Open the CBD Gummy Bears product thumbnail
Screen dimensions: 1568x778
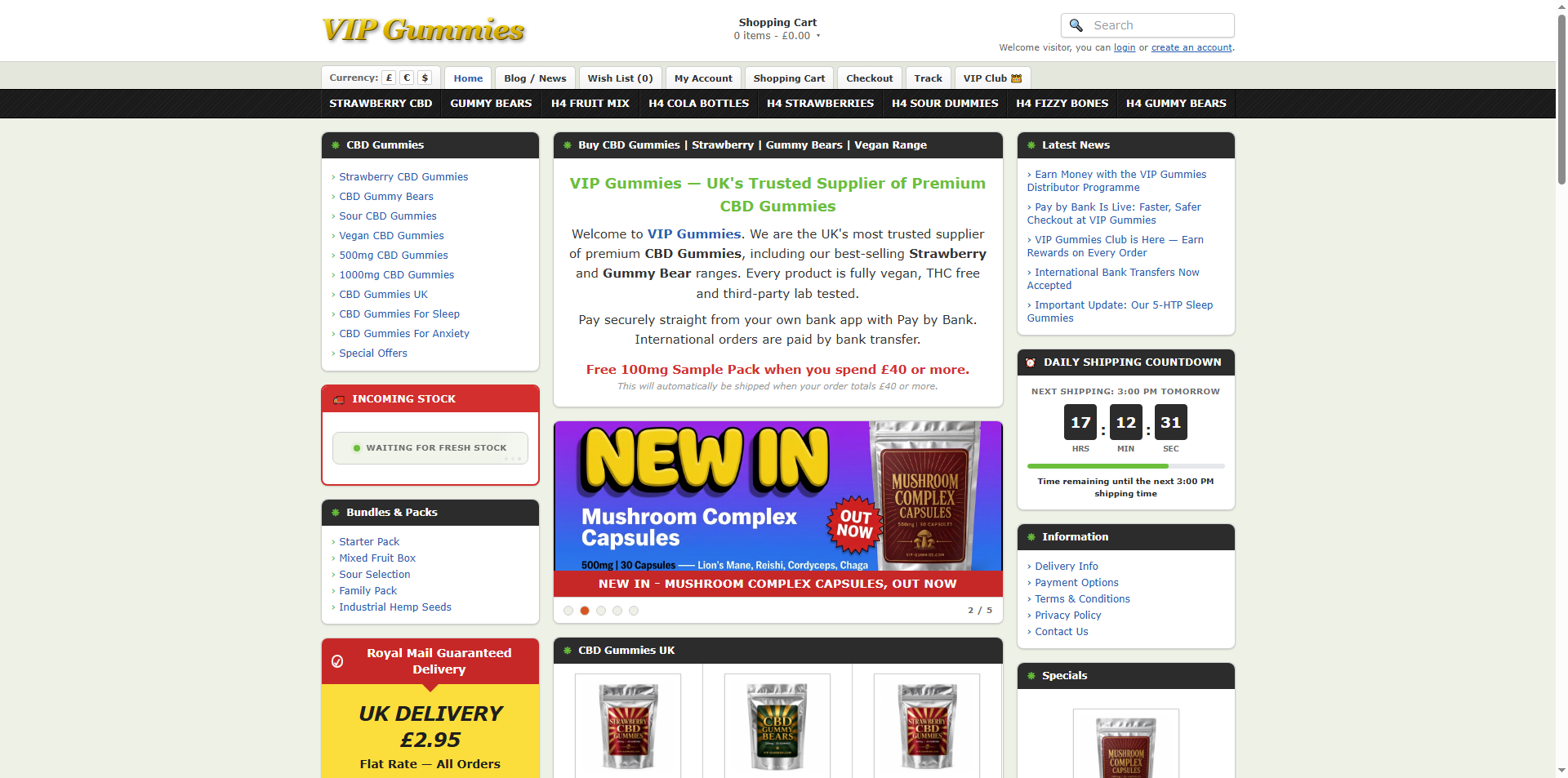(777, 726)
